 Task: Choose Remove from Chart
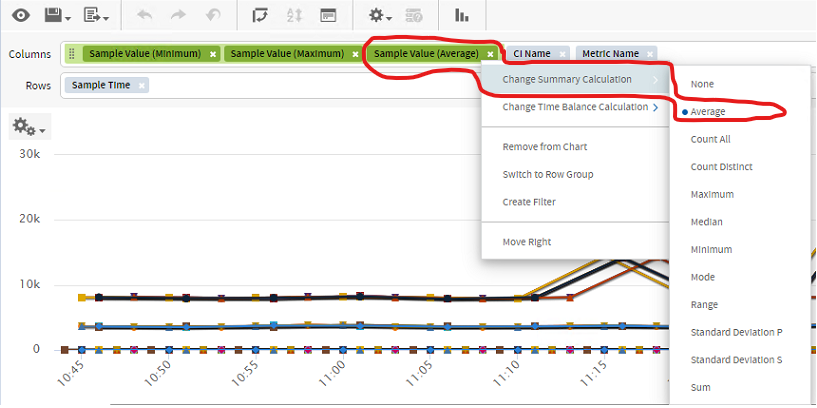[x=544, y=147]
